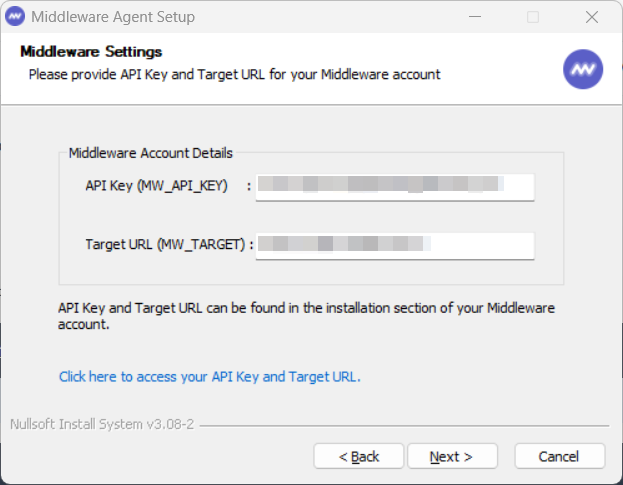The image size is (623, 485).
Task: Cancel the Middleware Agent installation
Action: click(559, 456)
